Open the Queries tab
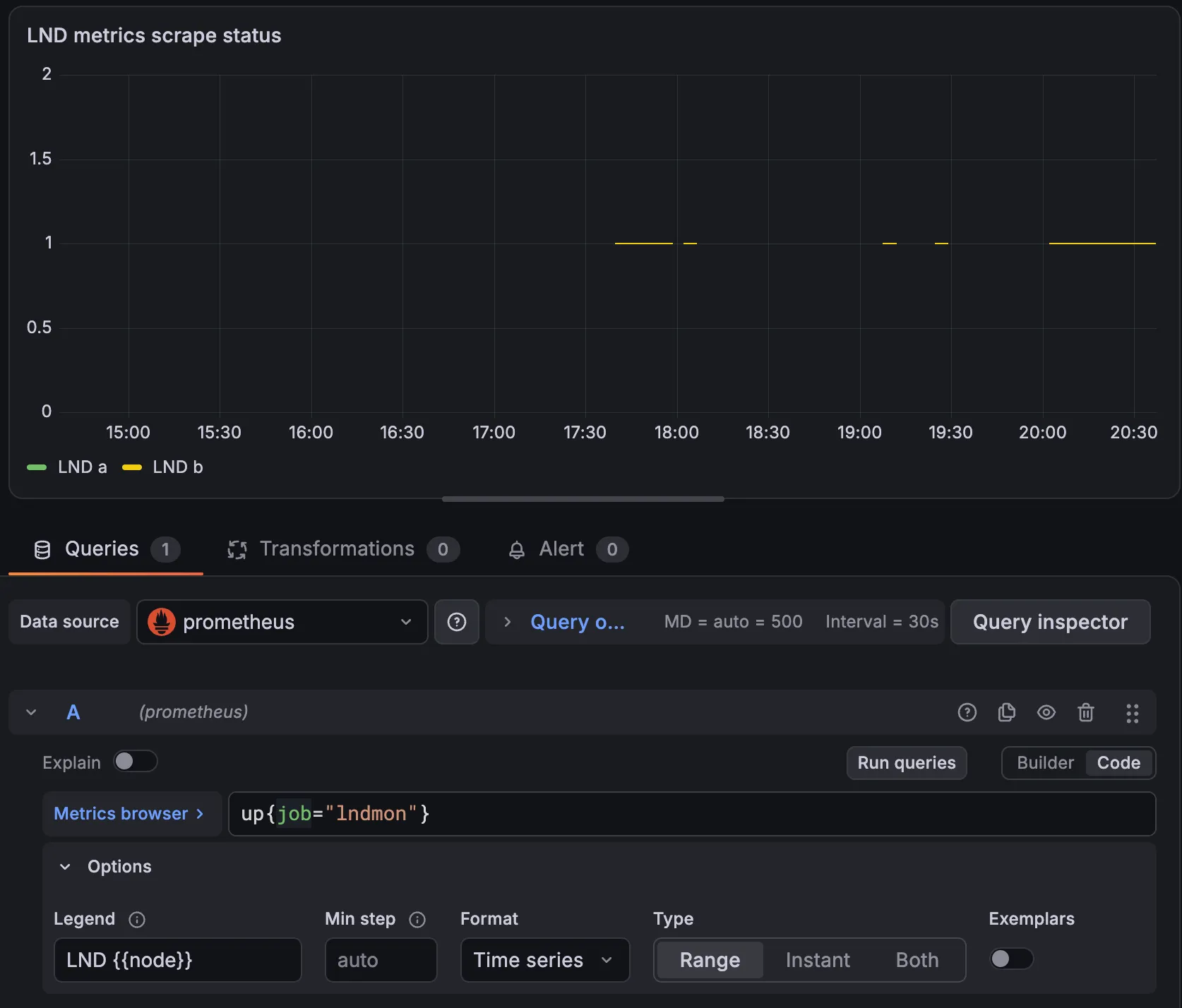Image resolution: width=1182 pixels, height=1008 pixels. 106,549
